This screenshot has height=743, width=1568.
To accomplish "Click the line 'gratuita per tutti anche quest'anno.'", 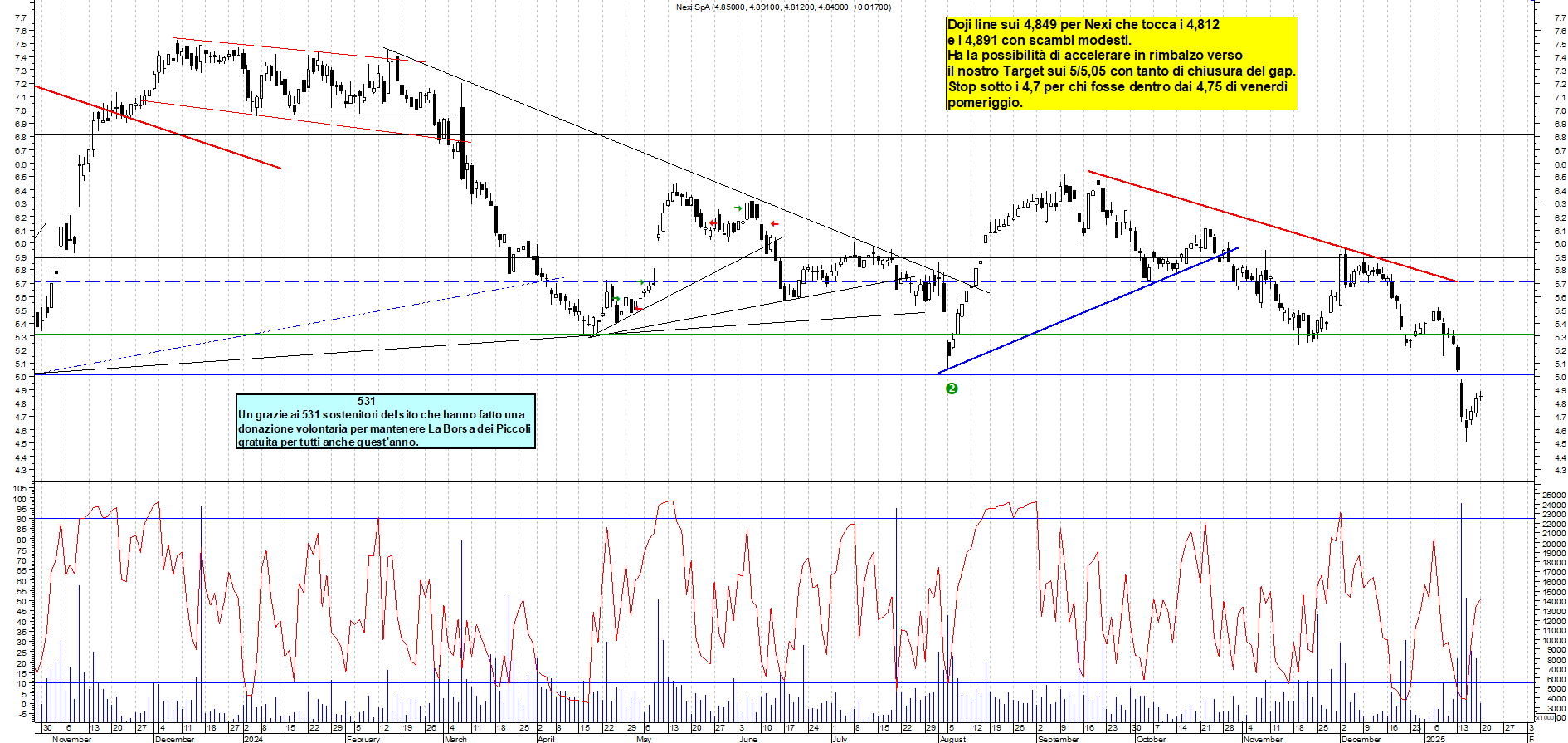I will click(329, 442).
